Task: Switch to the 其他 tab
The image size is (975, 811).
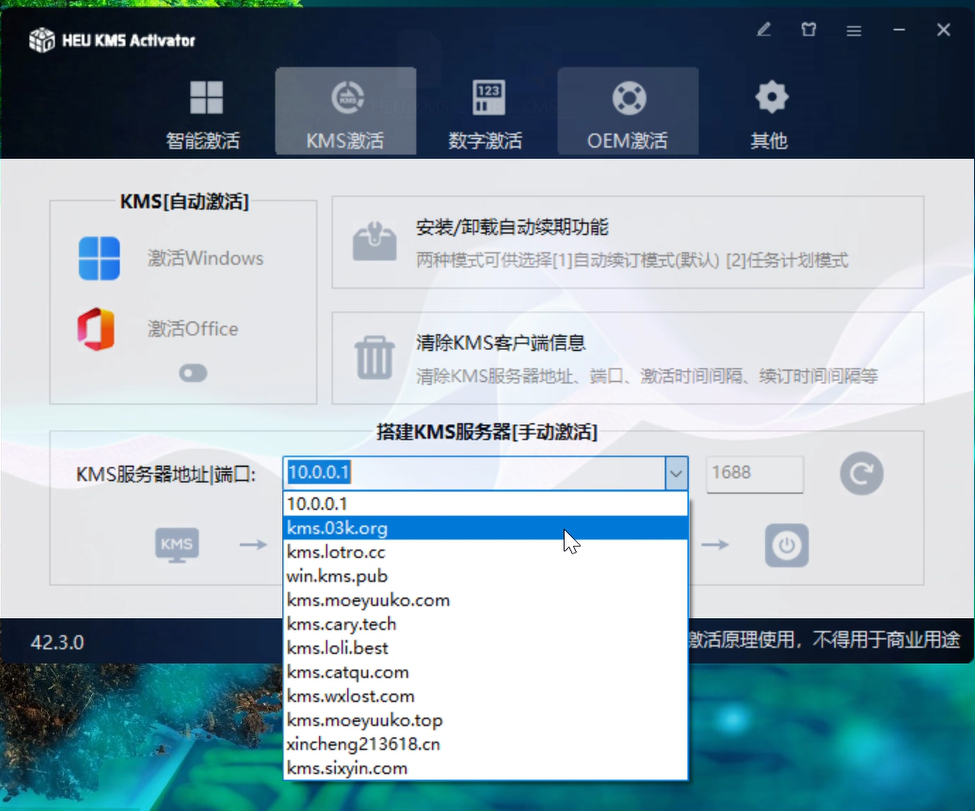Action: (x=769, y=112)
